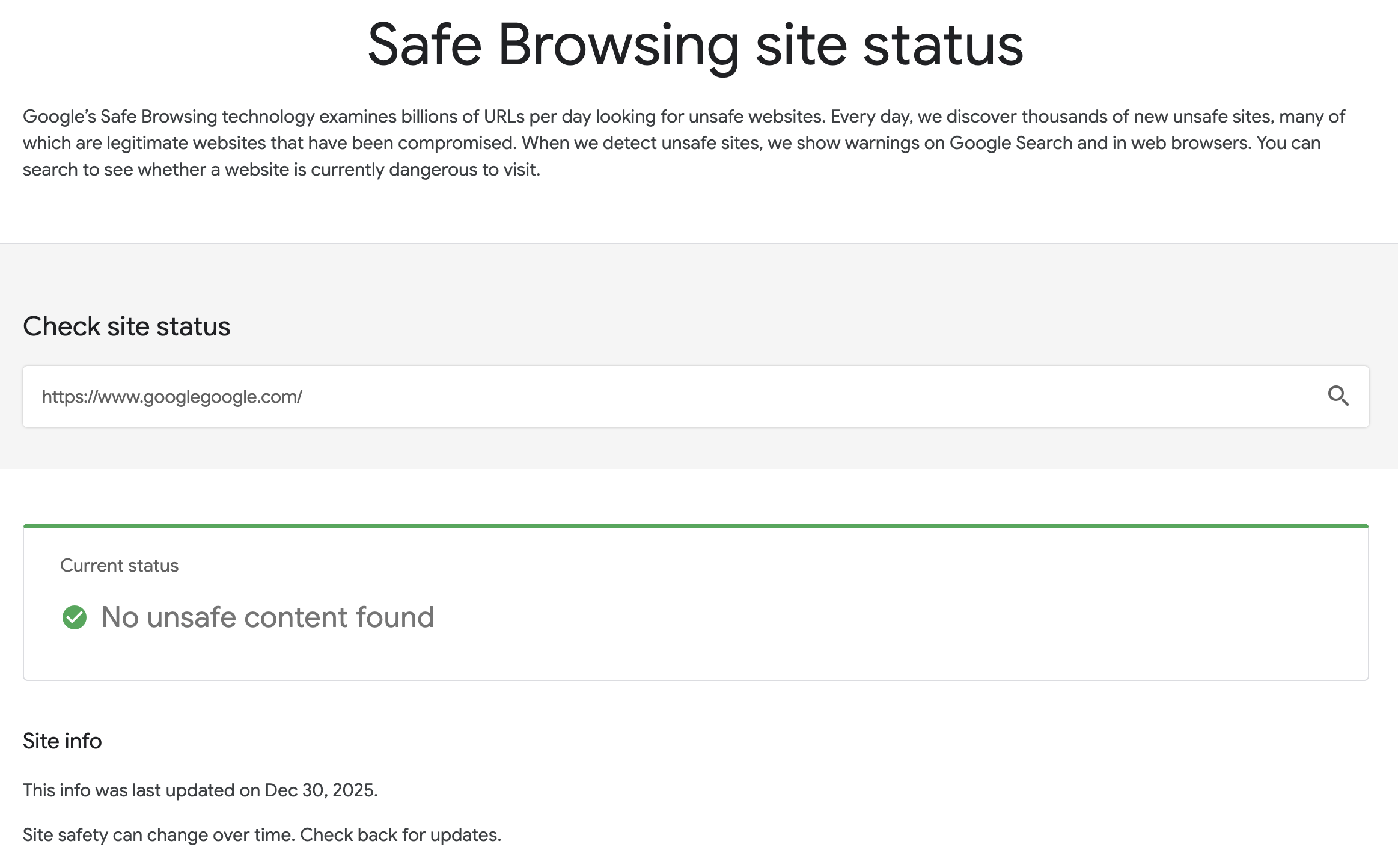This screenshot has width=1398, height=868.
Task: Click the green bar atop the status card
Action: pos(696,526)
